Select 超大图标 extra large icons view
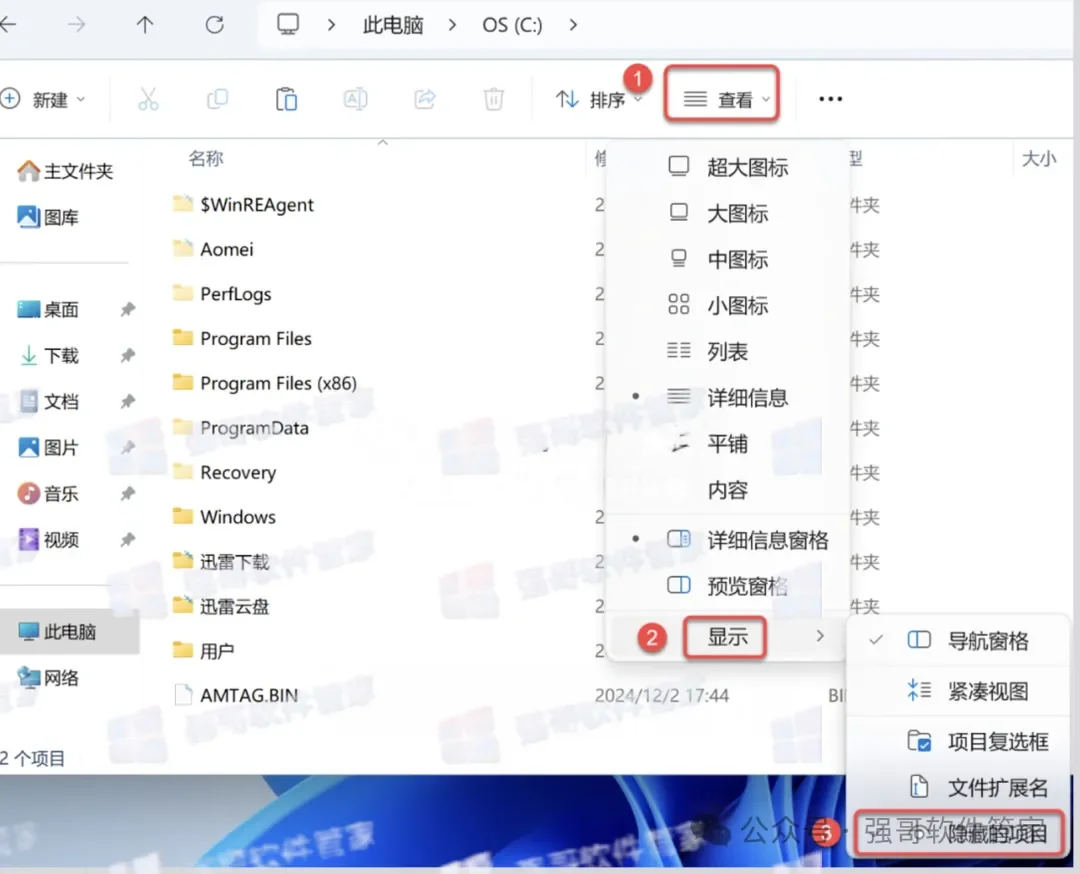 pos(727,167)
